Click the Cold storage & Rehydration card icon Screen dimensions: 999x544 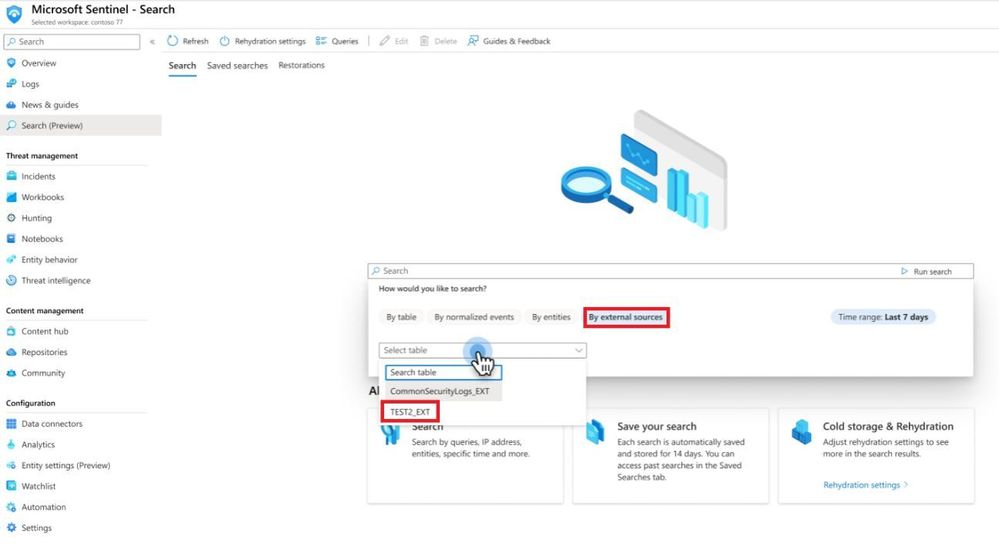(801, 431)
